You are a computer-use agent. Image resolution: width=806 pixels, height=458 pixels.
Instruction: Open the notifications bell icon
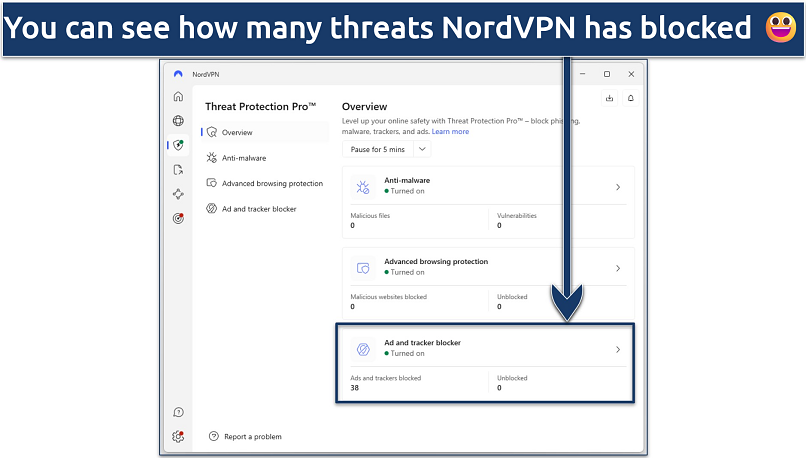(631, 98)
